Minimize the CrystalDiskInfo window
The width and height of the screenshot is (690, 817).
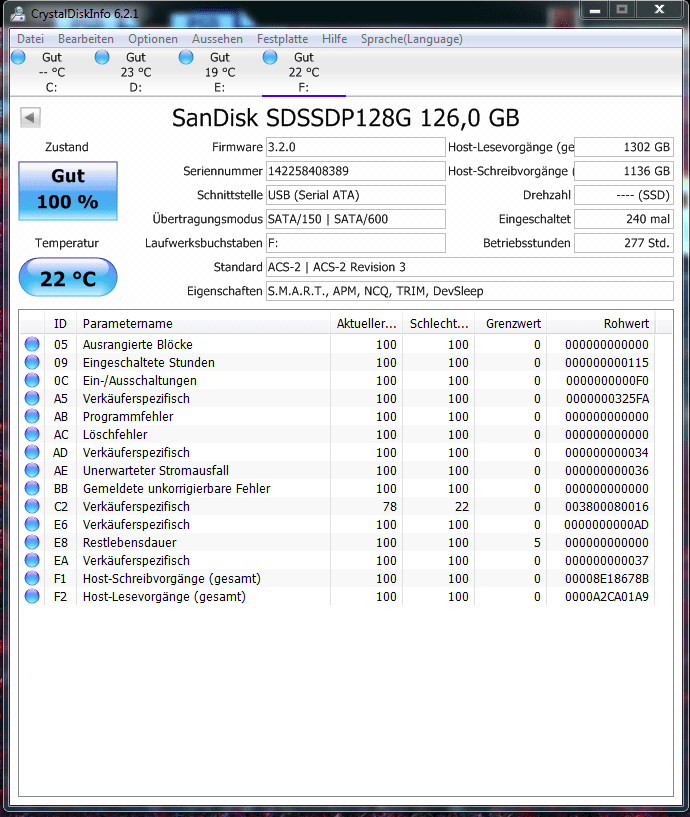pos(595,10)
